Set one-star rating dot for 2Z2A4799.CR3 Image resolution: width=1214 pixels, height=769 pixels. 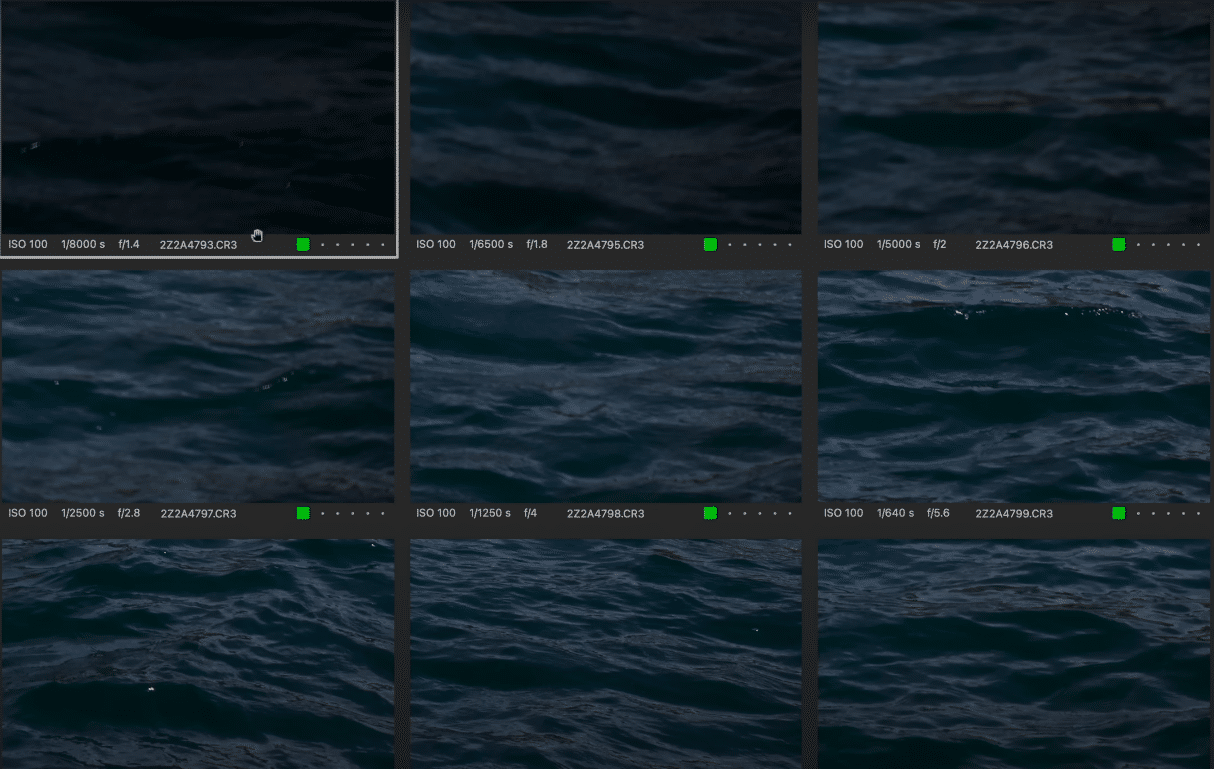[1138, 514]
